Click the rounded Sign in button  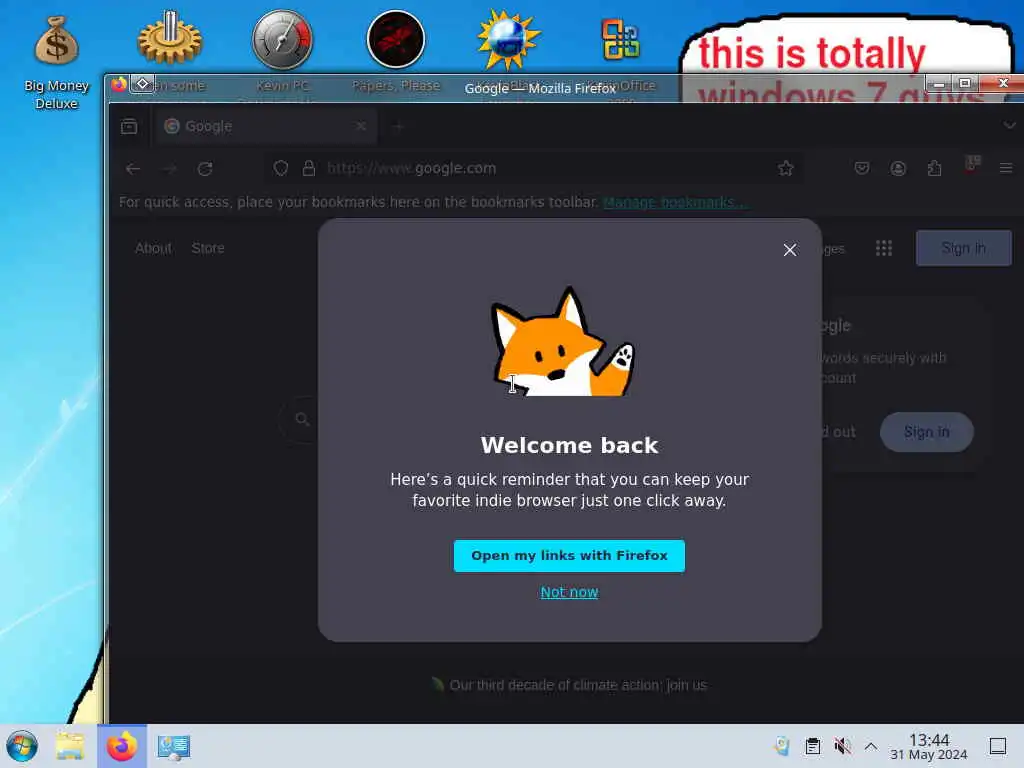click(926, 432)
